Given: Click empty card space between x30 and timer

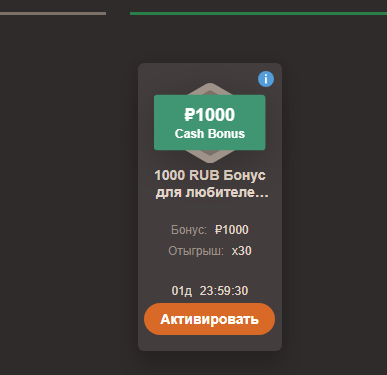Looking at the screenshot, I should [x=210, y=271].
